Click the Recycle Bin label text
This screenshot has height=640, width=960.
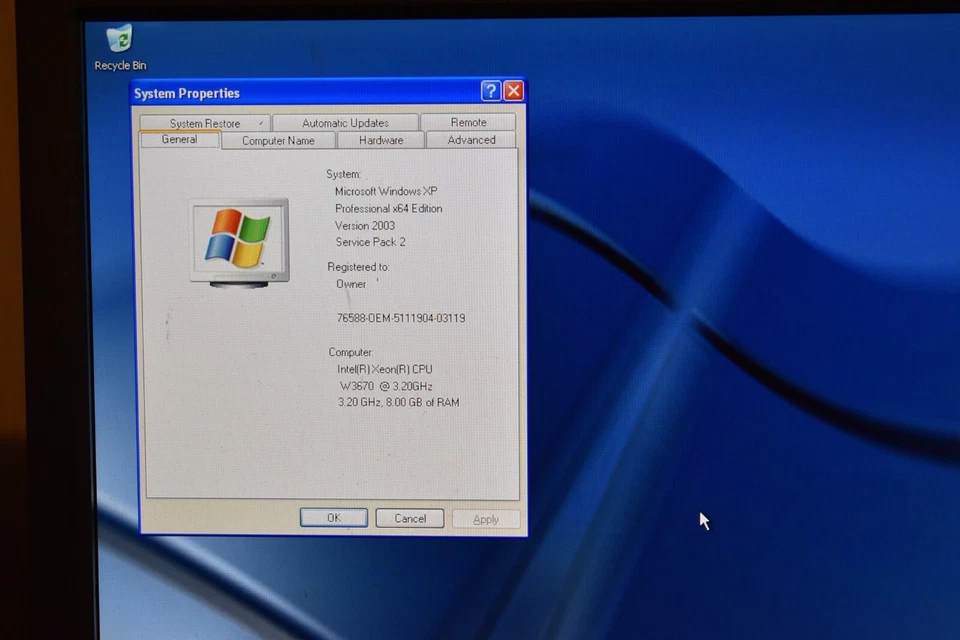(119, 65)
